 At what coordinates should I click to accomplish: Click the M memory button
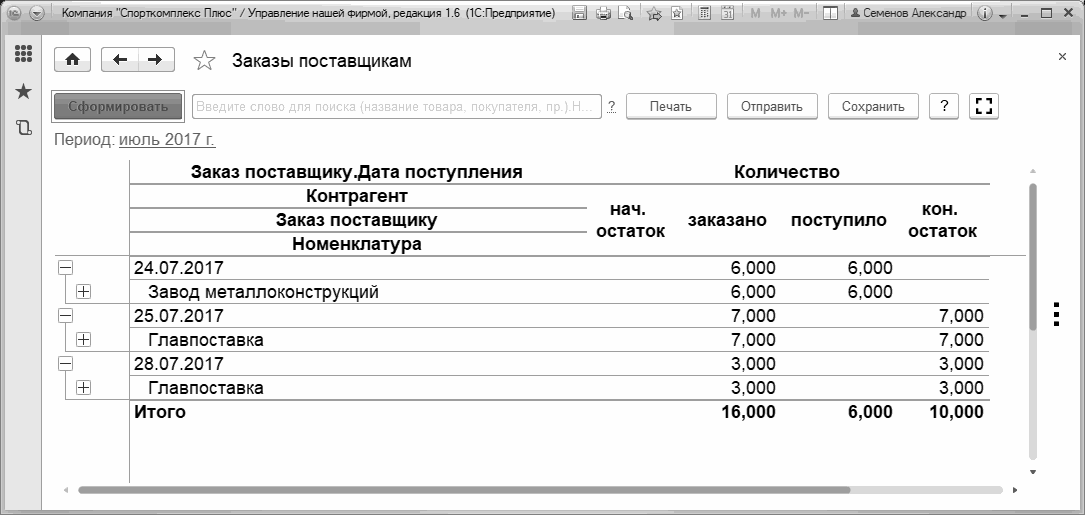(755, 13)
